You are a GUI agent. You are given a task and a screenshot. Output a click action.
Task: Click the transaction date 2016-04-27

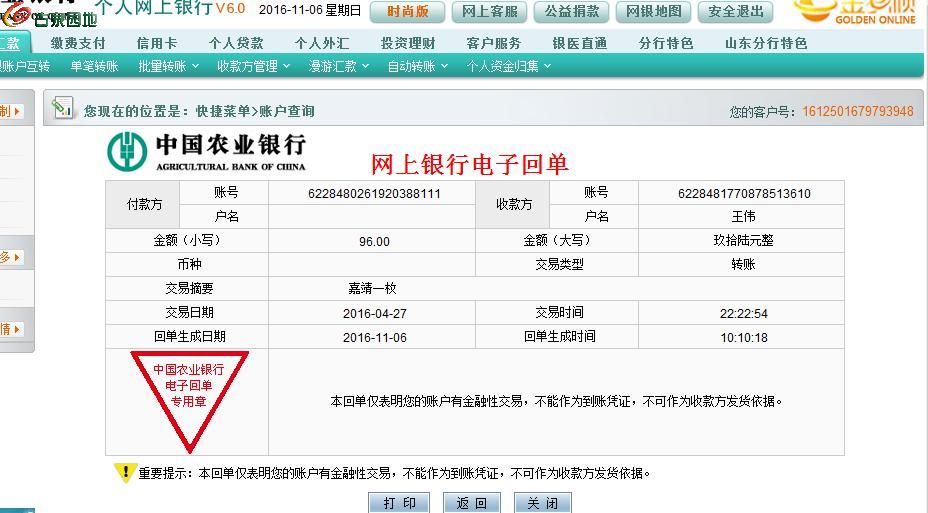375,314
